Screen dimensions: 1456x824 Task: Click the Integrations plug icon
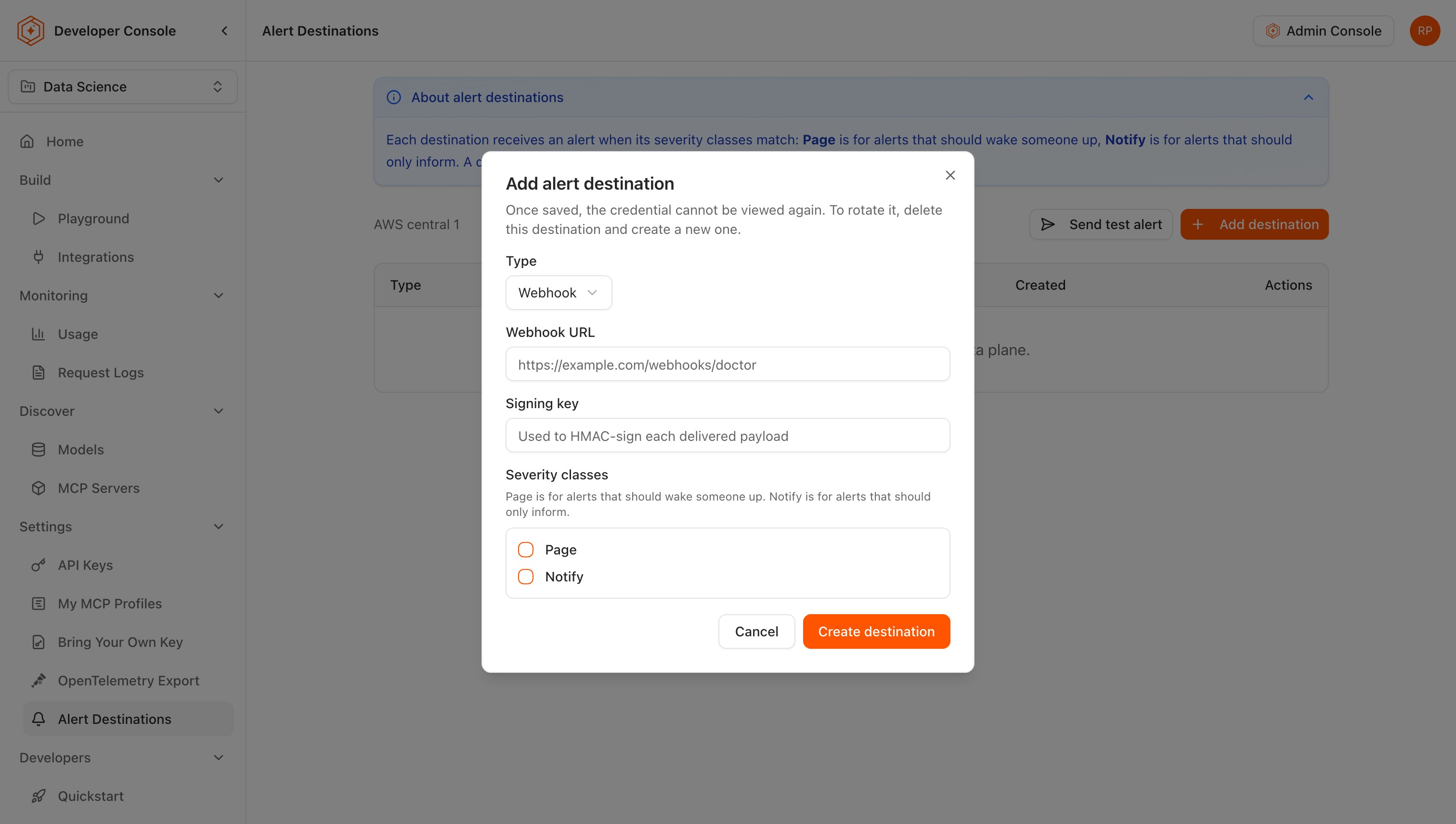click(39, 257)
